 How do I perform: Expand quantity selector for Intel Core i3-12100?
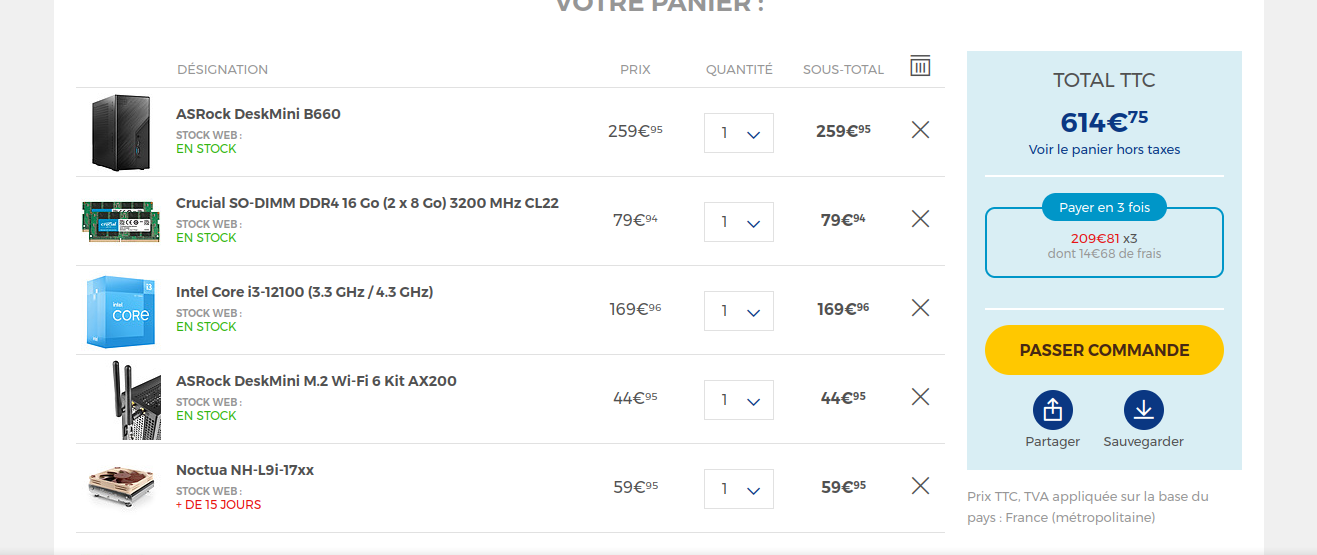739,311
